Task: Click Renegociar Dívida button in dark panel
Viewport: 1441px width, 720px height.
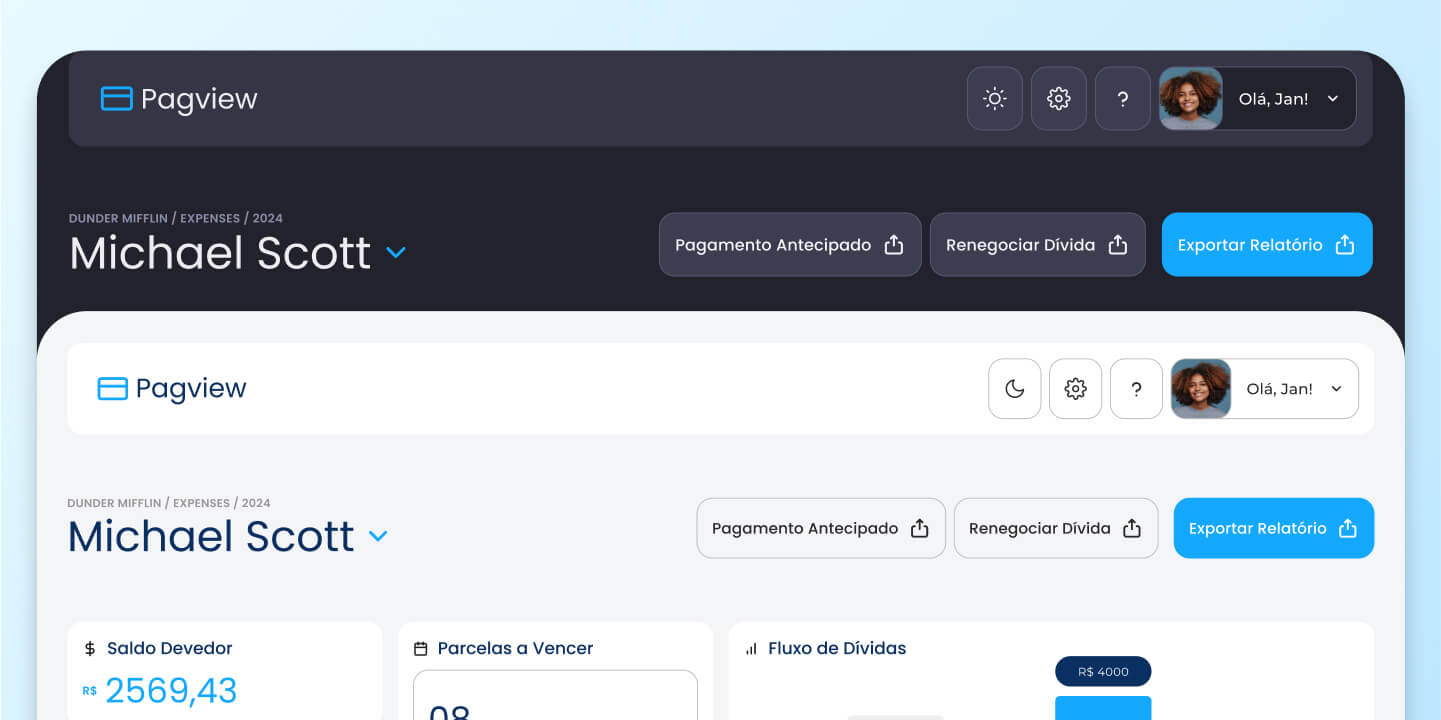Action: click(1038, 244)
